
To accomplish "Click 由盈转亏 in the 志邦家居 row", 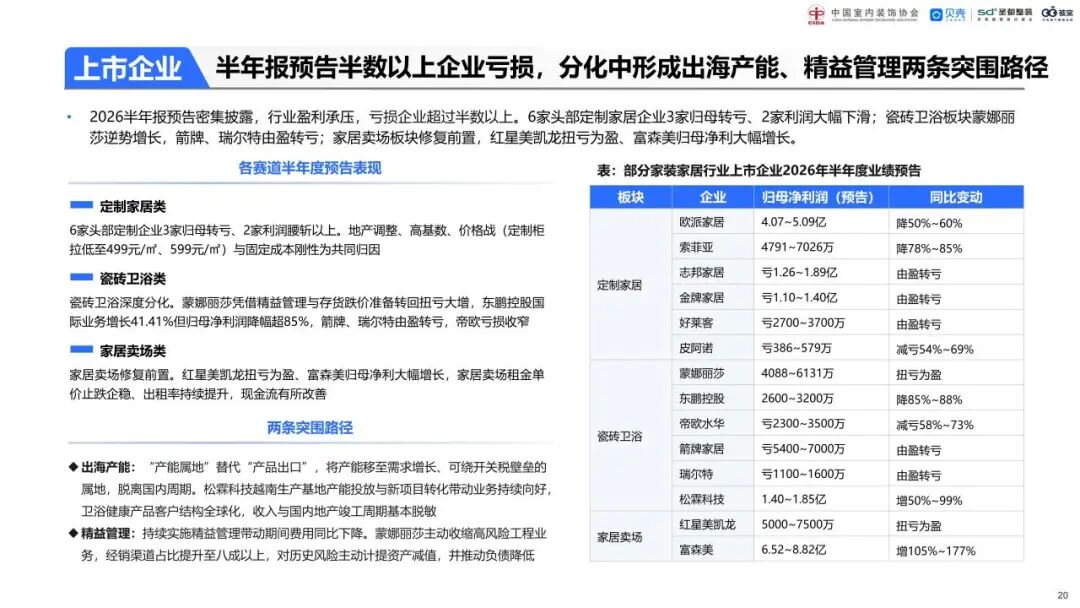I will point(918,274).
